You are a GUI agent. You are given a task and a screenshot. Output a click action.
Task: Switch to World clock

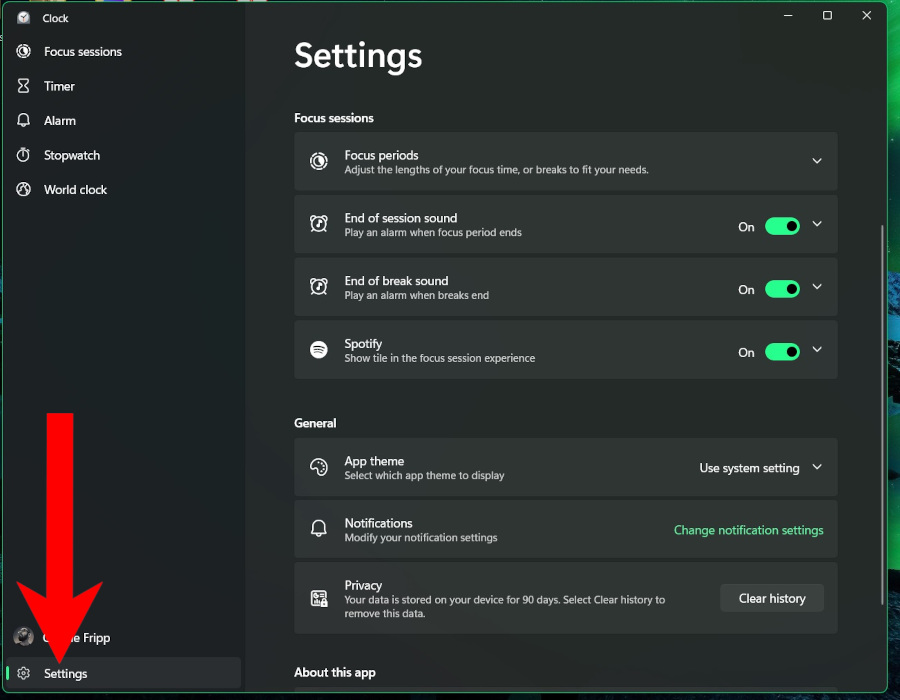pyautogui.click(x=74, y=189)
